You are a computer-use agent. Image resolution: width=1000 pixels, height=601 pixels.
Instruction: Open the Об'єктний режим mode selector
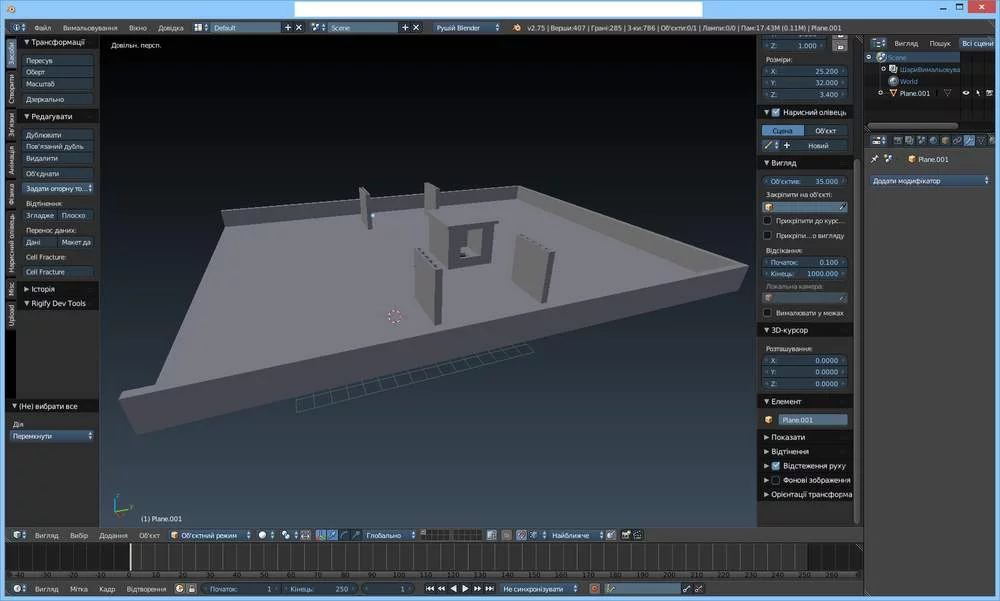[211, 535]
